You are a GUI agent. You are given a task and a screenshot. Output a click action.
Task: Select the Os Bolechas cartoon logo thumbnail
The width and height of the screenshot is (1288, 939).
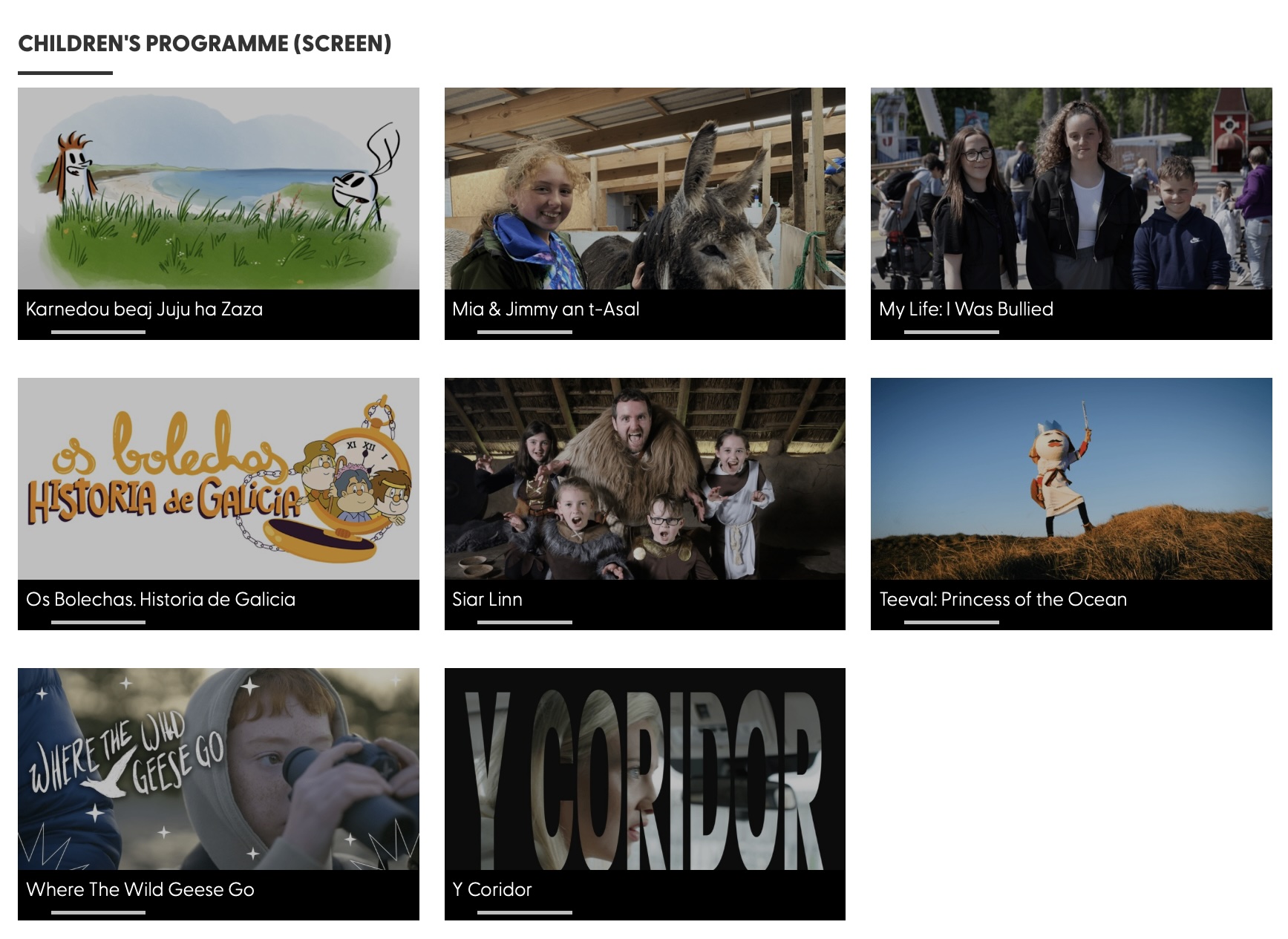[218, 479]
